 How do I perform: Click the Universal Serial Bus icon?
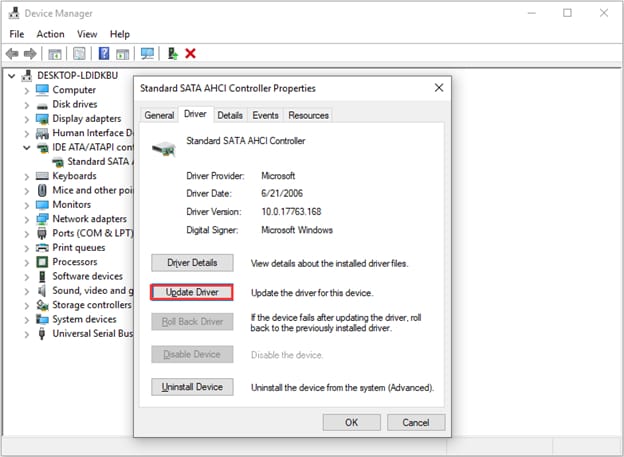click(x=42, y=334)
